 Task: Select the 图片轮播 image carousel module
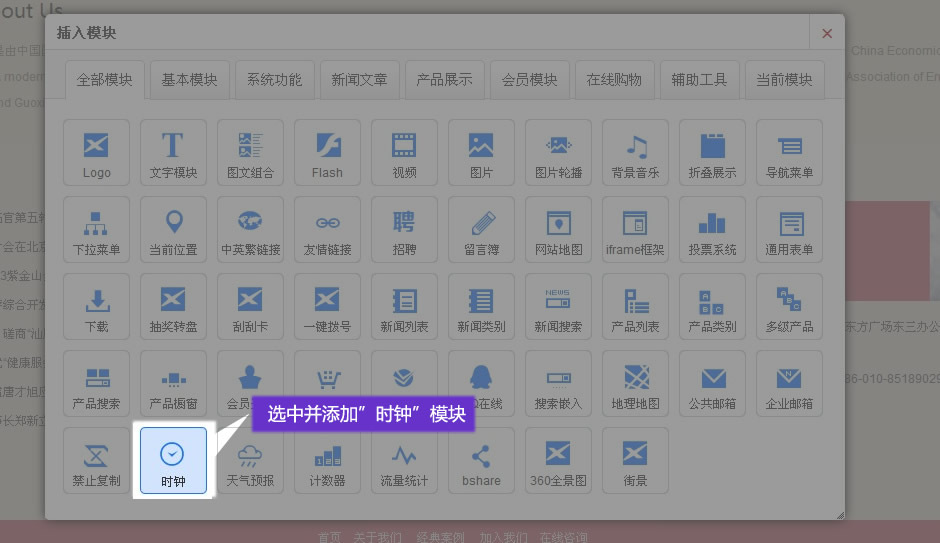pyautogui.click(x=558, y=152)
